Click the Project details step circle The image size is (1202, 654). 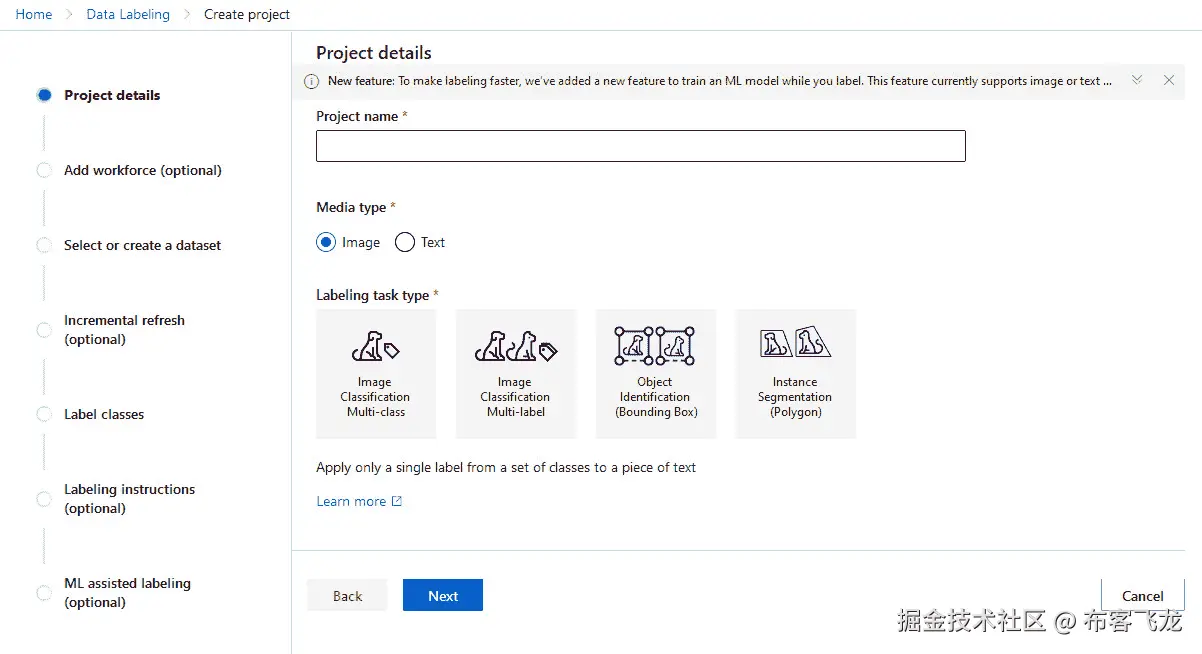[x=44, y=95]
